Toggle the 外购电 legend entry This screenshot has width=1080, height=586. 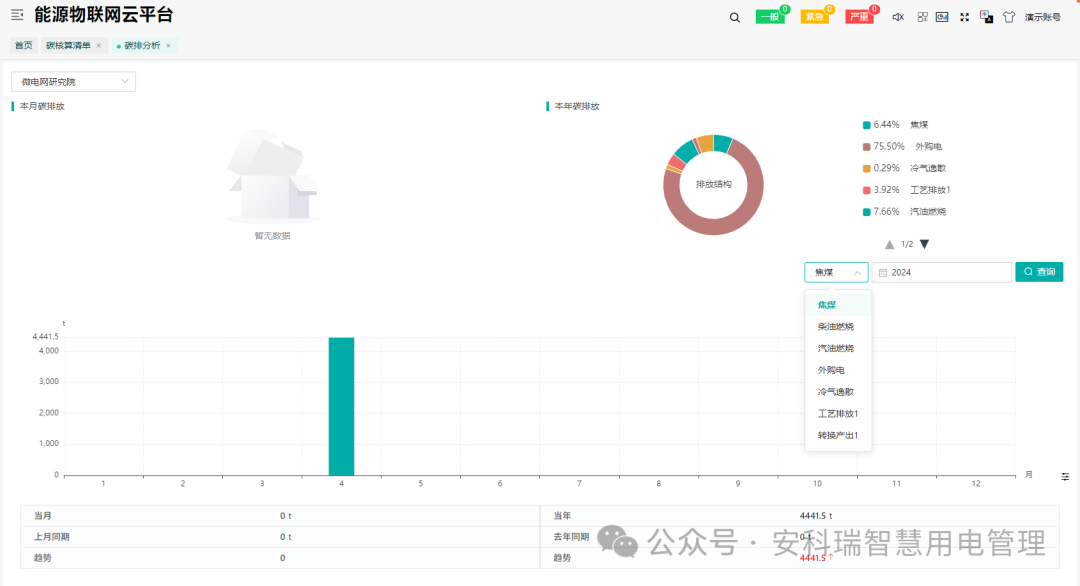902,147
